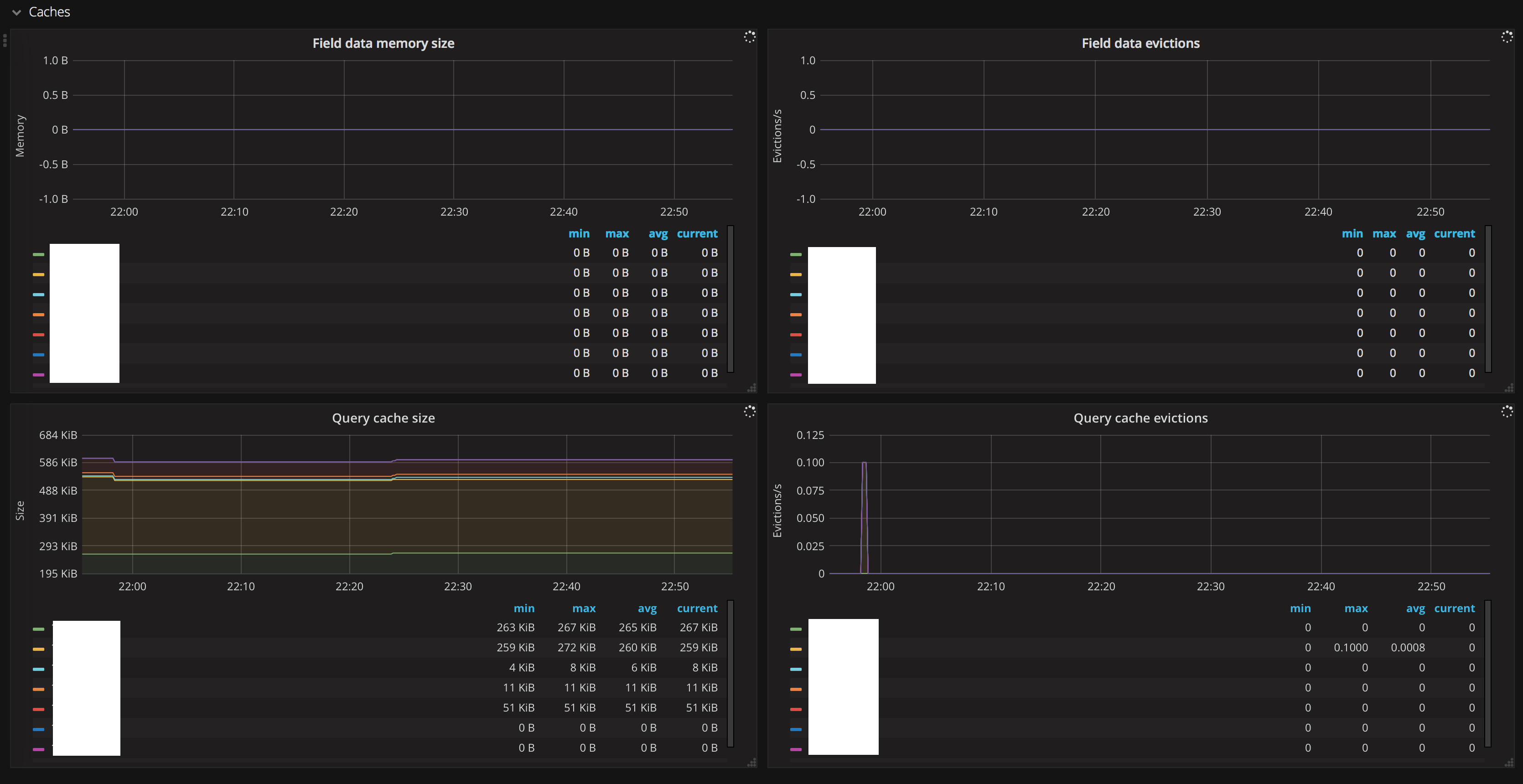This screenshot has width=1523, height=784.
Task: Click cyan color swatch in Field data evictions legend
Action: click(796, 294)
